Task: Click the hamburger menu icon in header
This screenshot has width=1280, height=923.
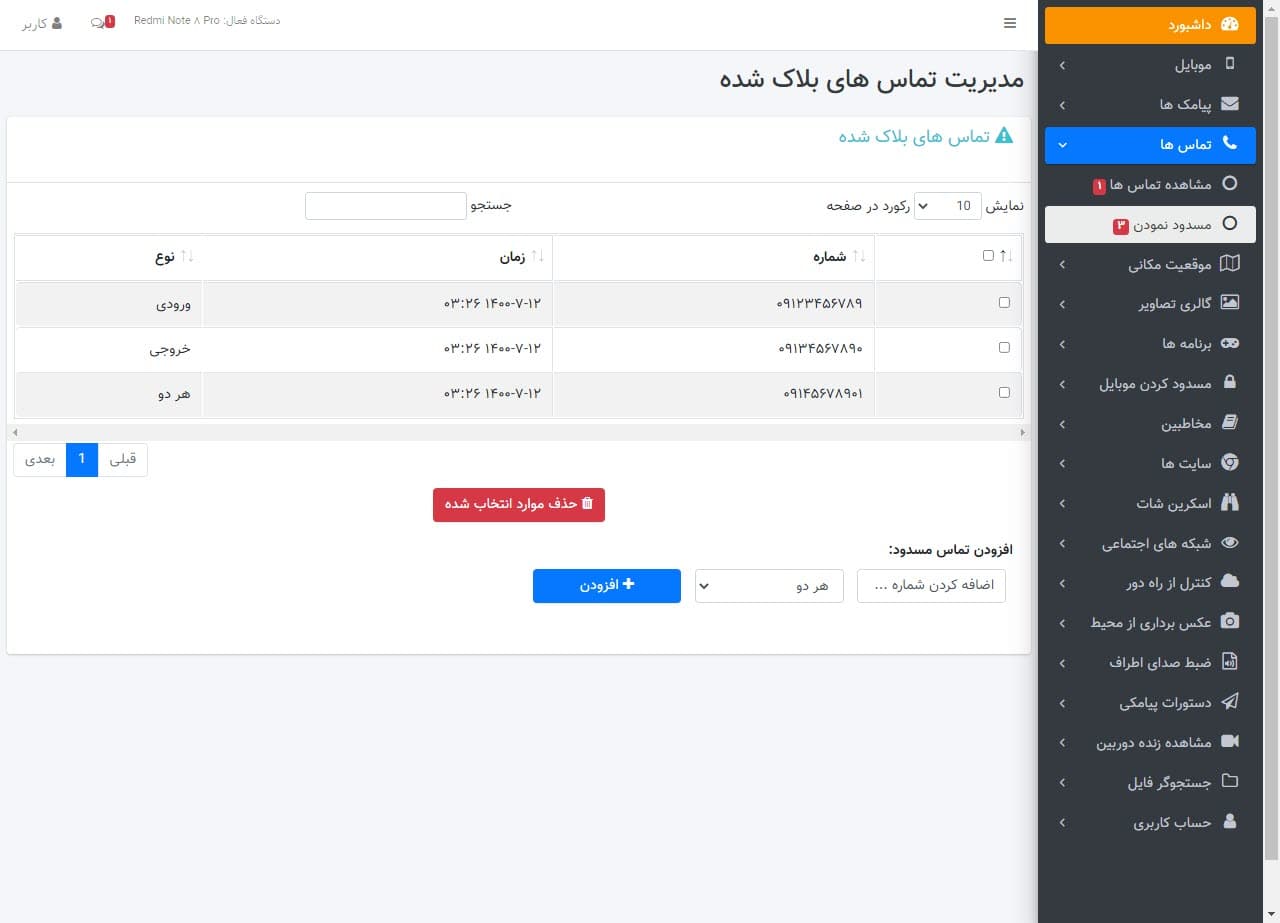Action: click(x=1009, y=24)
